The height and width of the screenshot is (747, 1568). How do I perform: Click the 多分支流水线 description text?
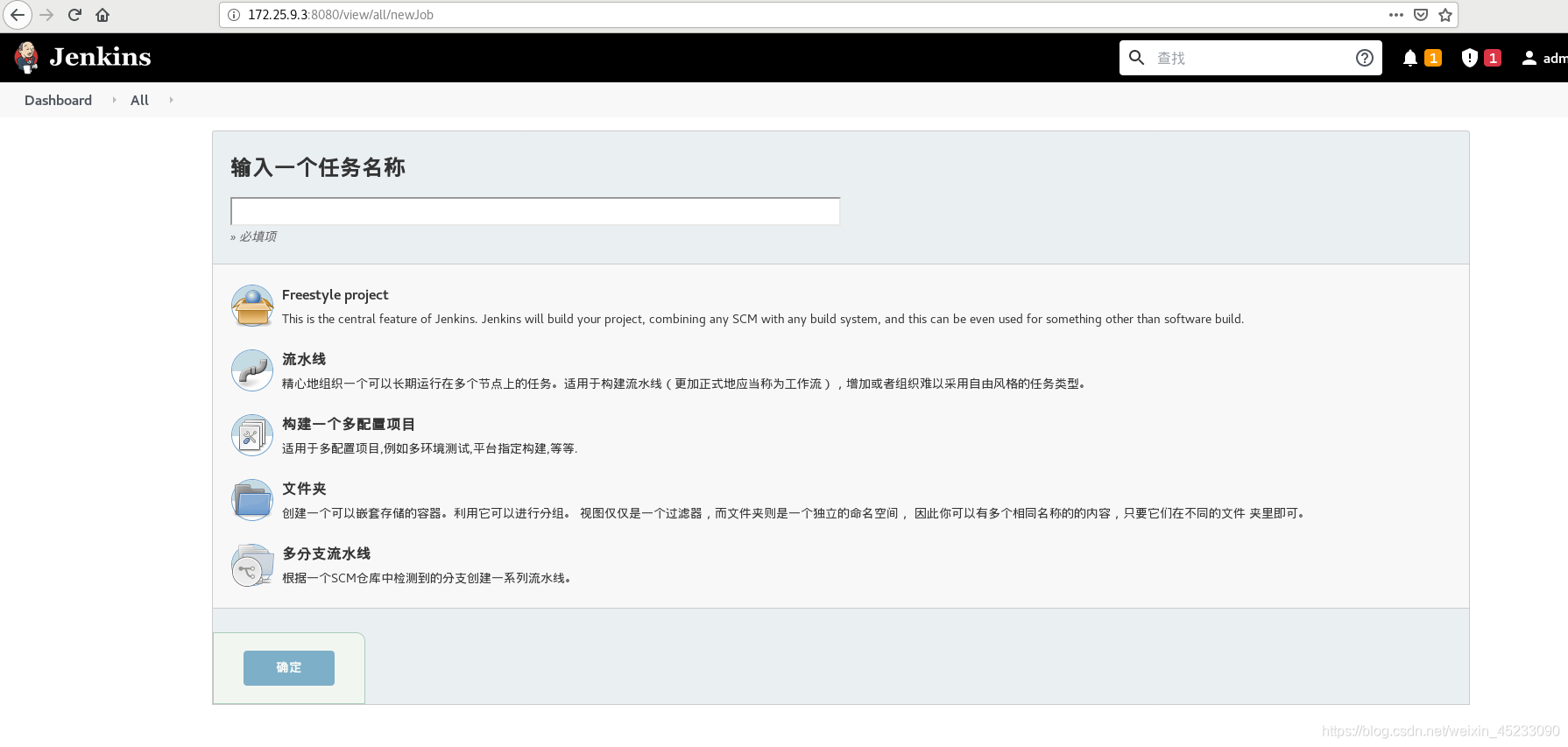tap(427, 578)
